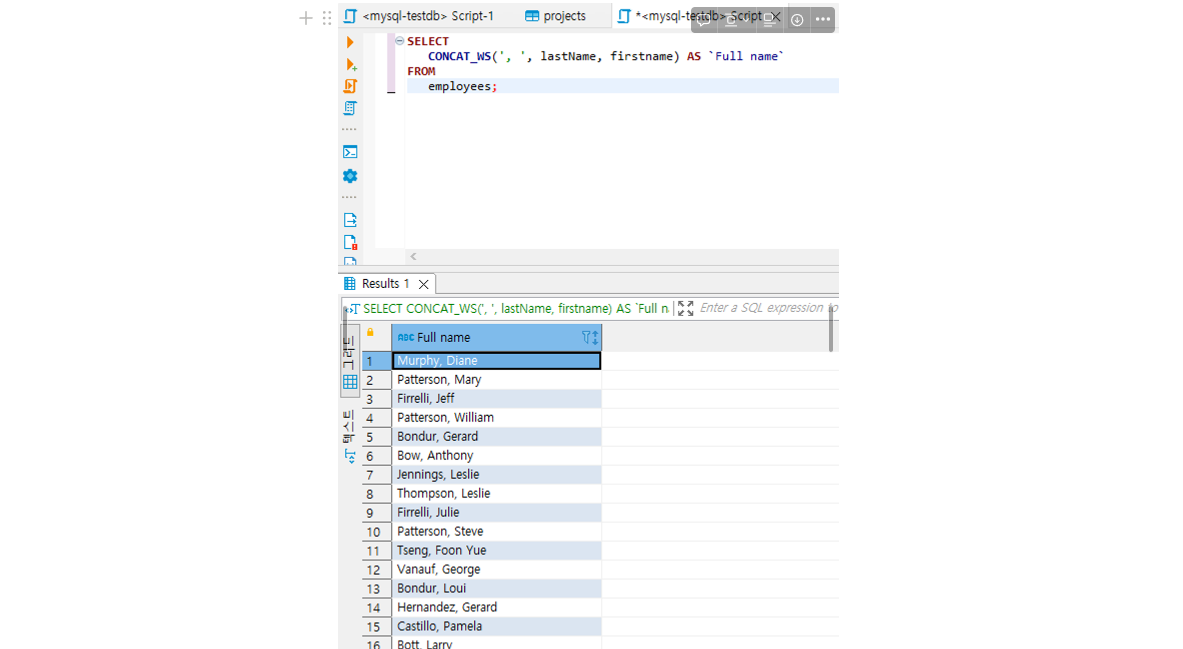Switch to <mysql-testdb> Script-1 tab
This screenshot has height=649, width=1183.
coord(419,16)
